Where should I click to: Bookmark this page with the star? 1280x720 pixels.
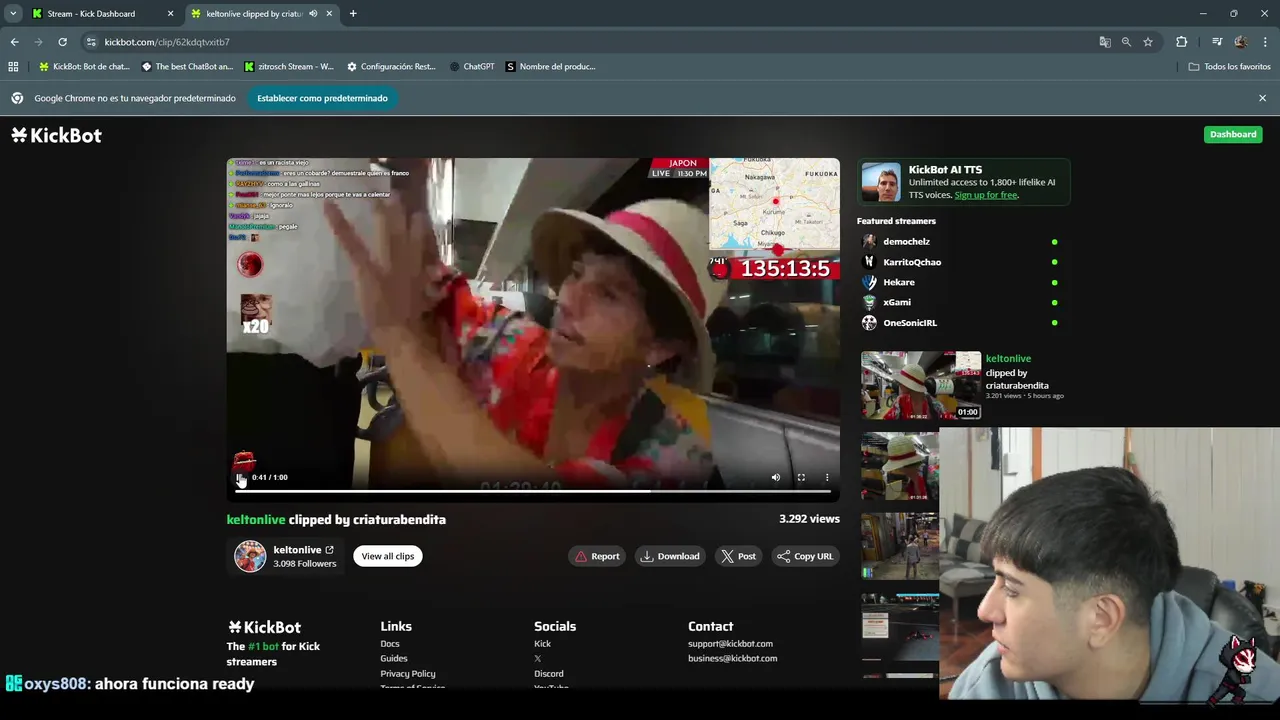1148,42
